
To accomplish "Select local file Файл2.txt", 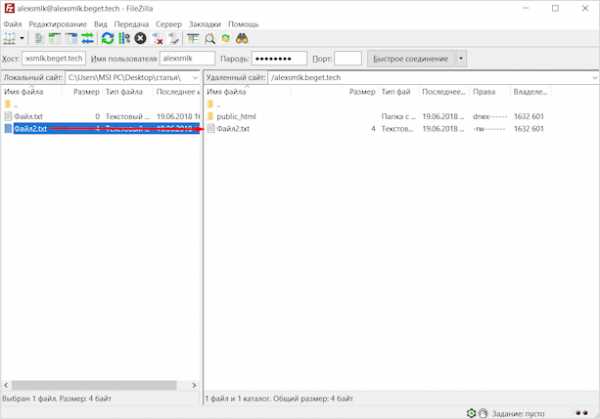I will pyautogui.click(x=102, y=129).
